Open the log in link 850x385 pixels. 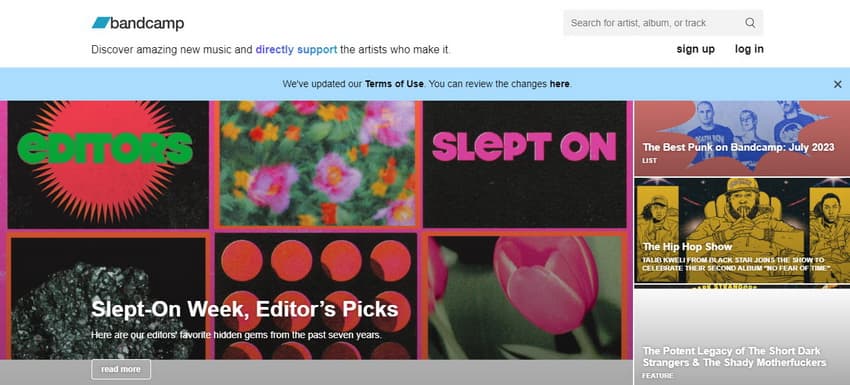coord(749,49)
